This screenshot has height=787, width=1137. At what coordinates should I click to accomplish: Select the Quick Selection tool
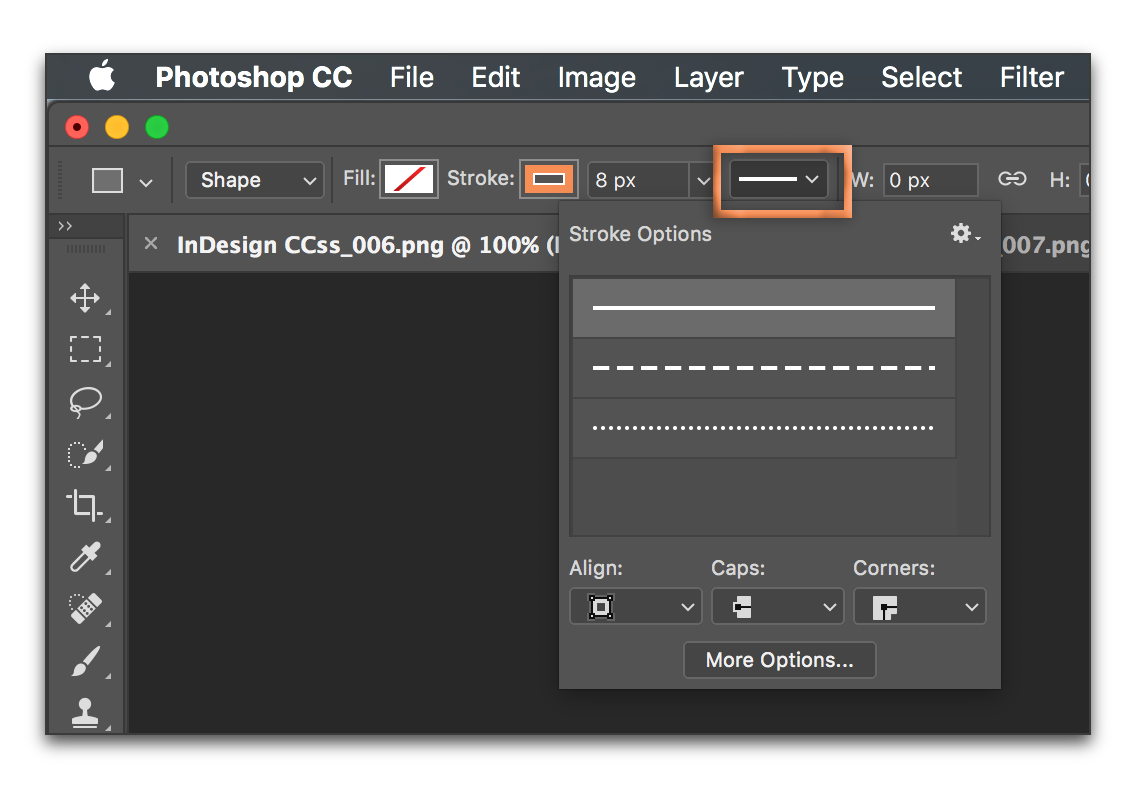click(x=85, y=454)
